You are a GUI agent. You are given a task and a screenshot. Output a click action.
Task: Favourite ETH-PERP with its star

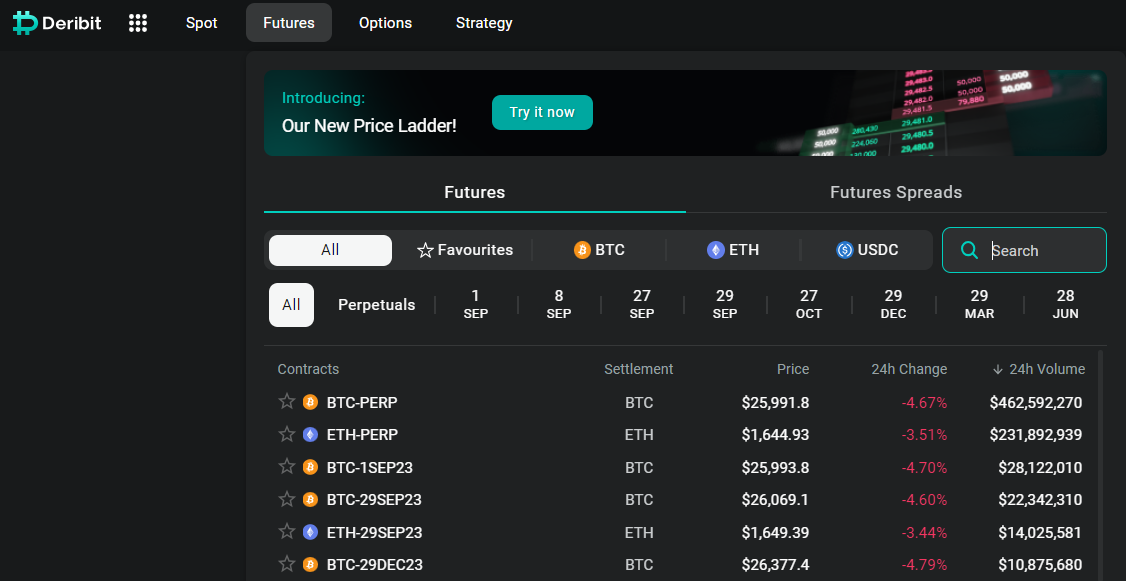click(x=287, y=434)
